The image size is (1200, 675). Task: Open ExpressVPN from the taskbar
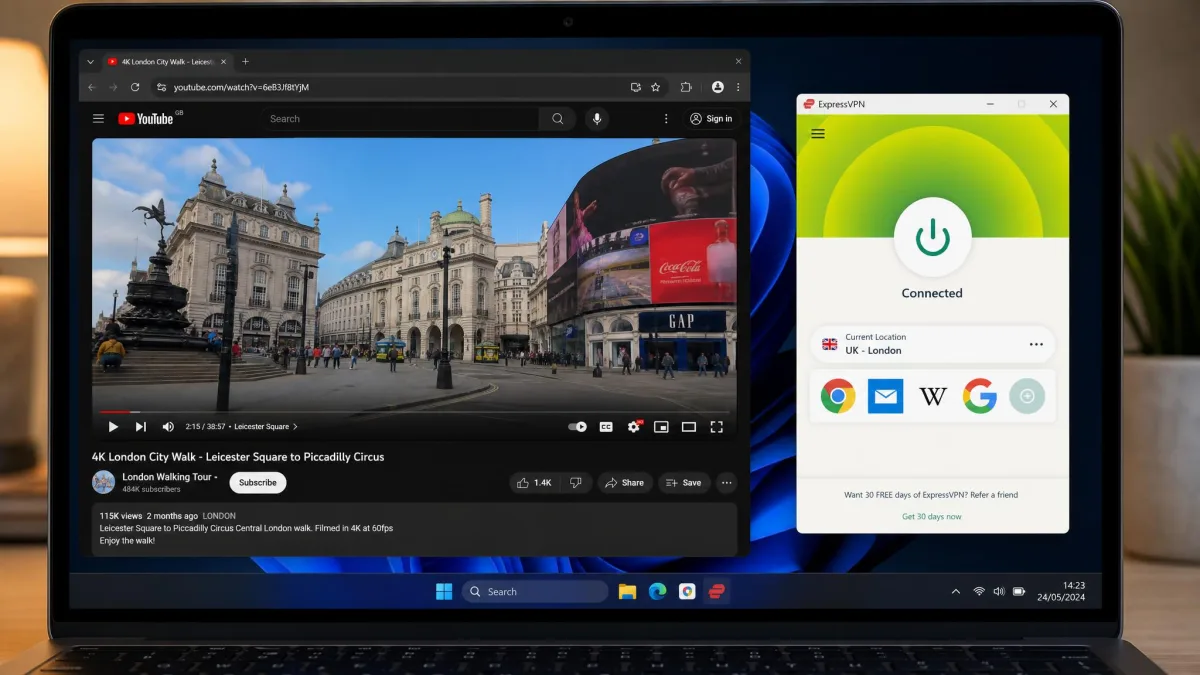716,592
